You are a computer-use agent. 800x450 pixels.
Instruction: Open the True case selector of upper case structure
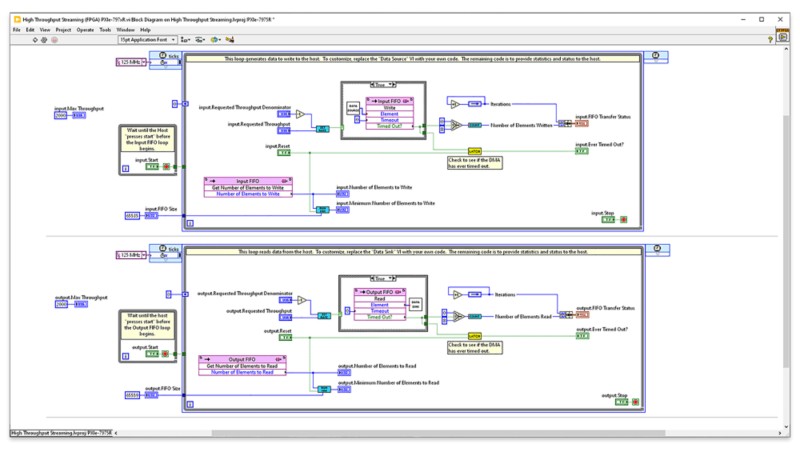tap(383, 85)
